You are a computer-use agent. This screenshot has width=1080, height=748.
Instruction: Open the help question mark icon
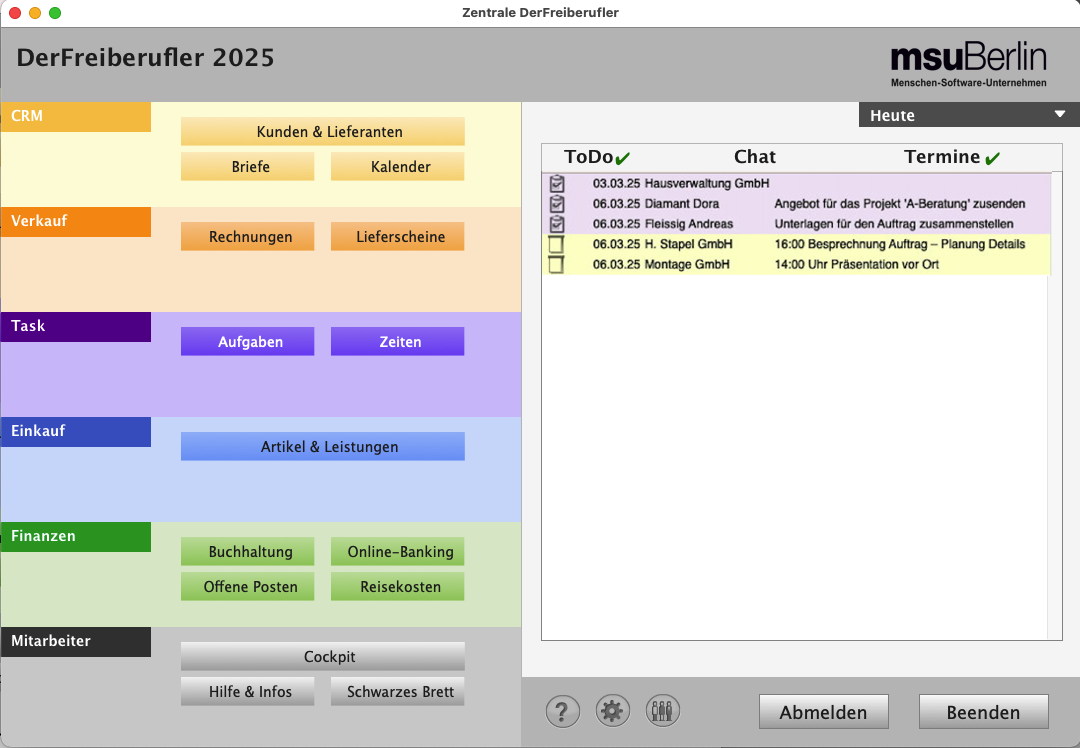(x=563, y=711)
